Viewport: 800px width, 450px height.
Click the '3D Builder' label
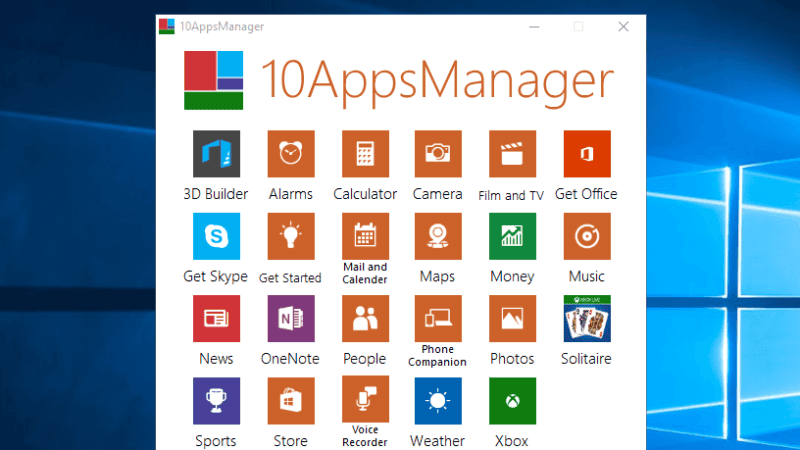point(215,194)
